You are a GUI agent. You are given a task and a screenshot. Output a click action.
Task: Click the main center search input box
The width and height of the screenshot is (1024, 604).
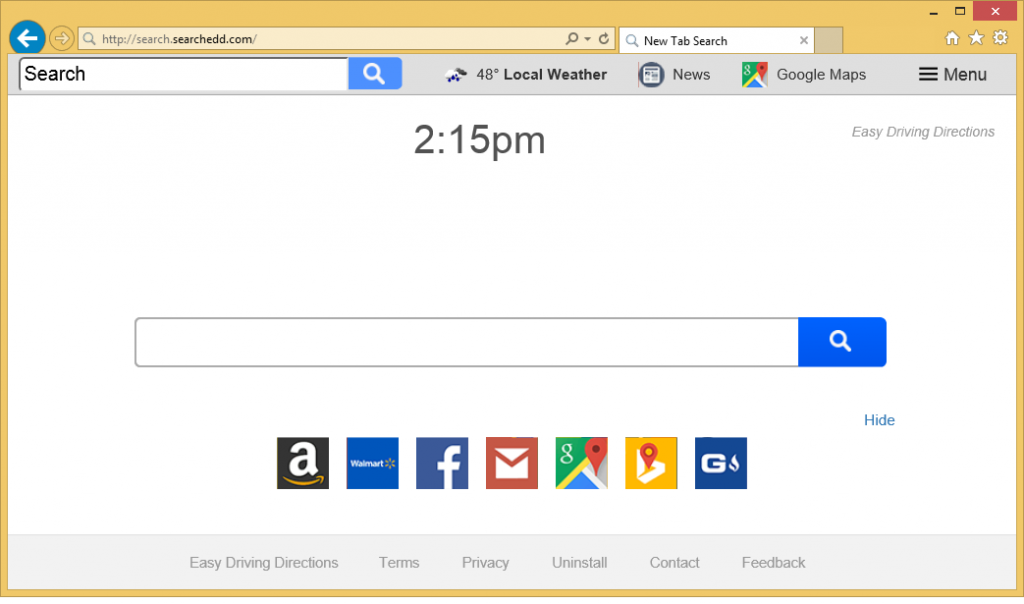coord(467,342)
